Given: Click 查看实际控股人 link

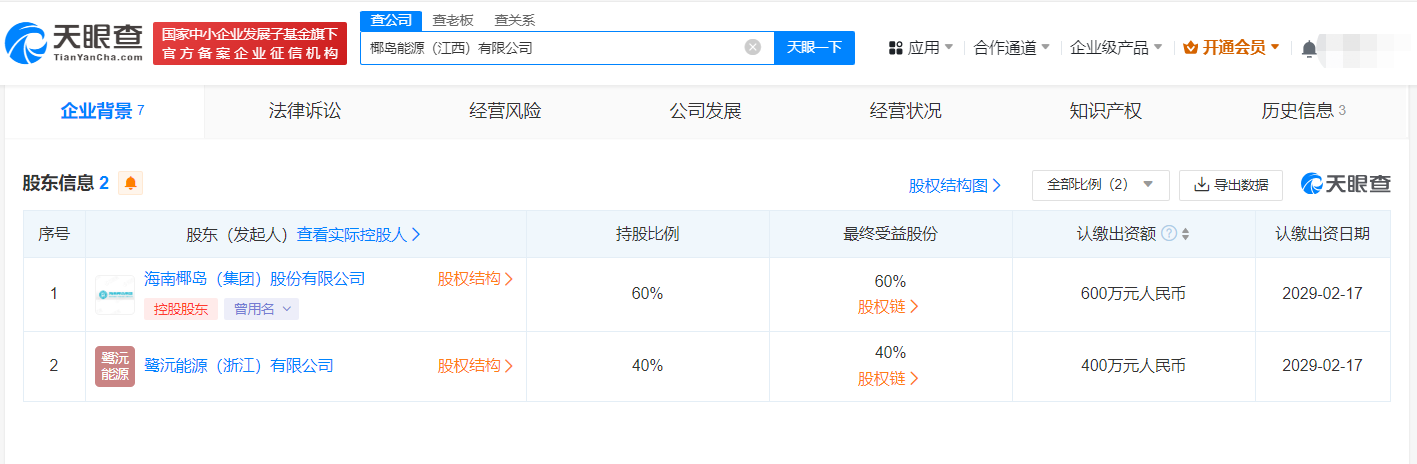Looking at the screenshot, I should (x=358, y=234).
